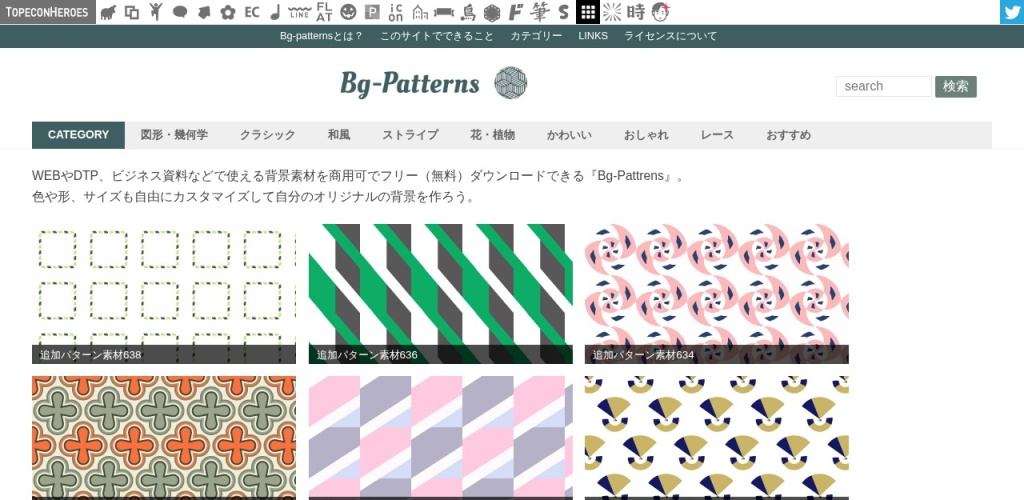Click the music note icon
The width and height of the screenshot is (1024, 500).
click(275, 12)
